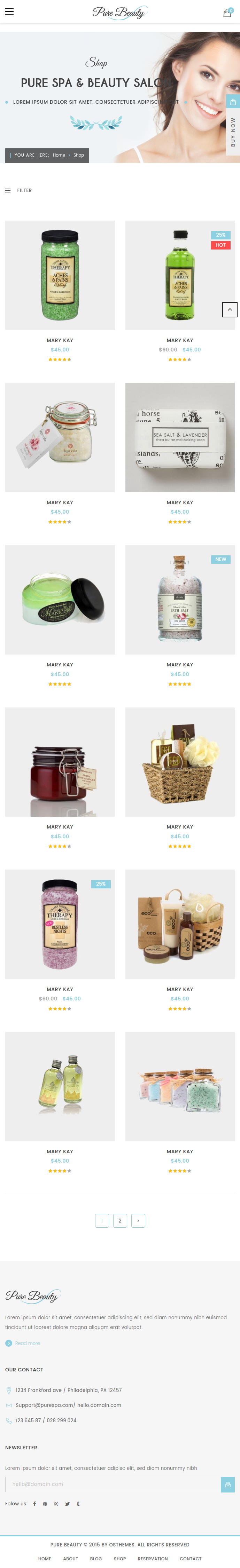The image size is (240, 1568).
Task: Go to next page arrow in pagination
Action: click(138, 1220)
